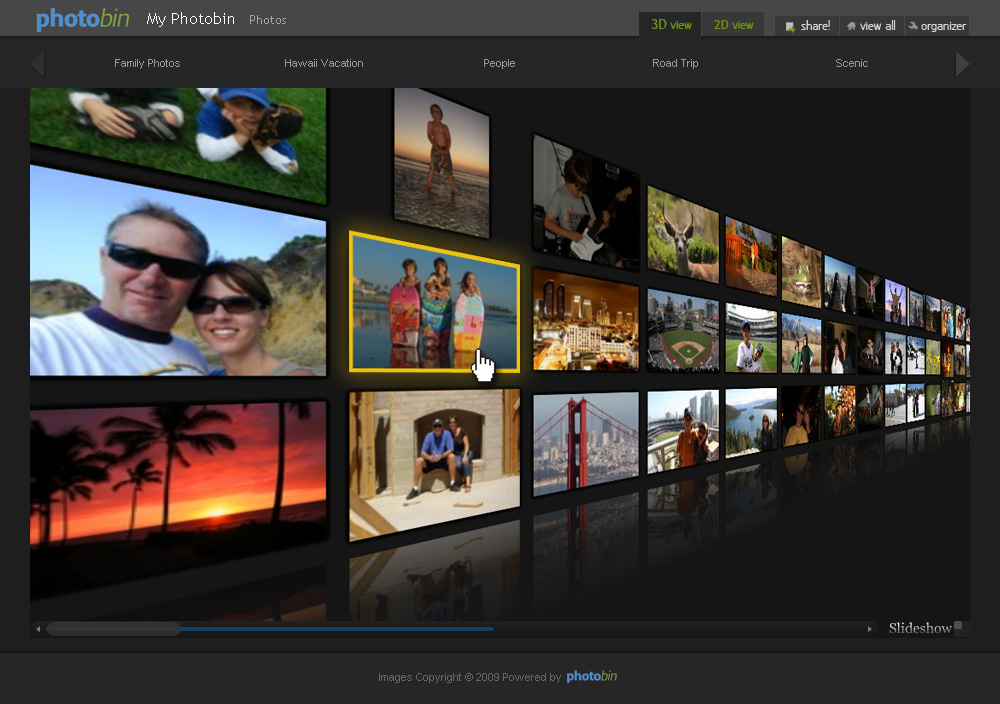The width and height of the screenshot is (1000, 704).
Task: Open the baseball stadium aerial photo
Action: pos(682,330)
